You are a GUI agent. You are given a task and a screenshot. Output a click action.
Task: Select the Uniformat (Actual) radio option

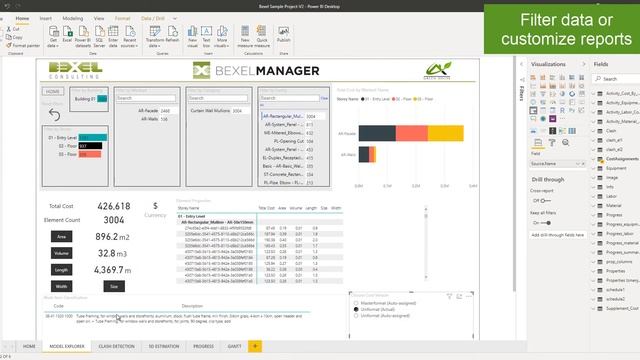pos(356,309)
